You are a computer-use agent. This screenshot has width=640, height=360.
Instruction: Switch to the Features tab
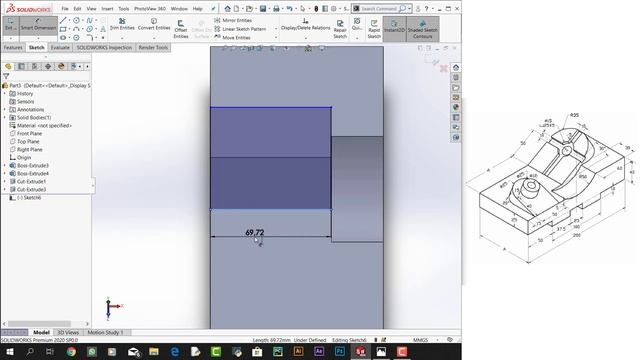[13, 47]
